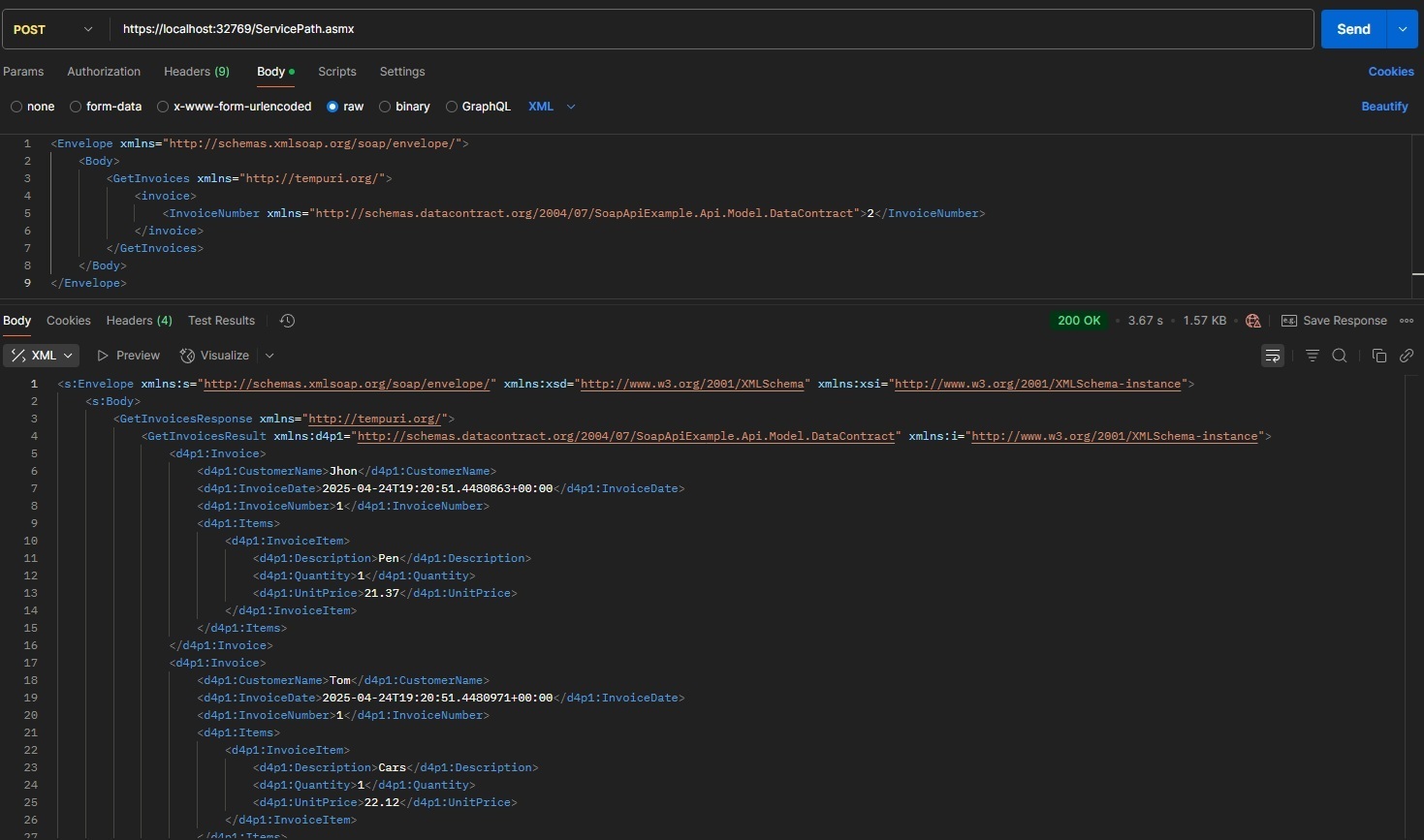The height and width of the screenshot is (840, 1424).
Task: Click the GetInvoicesResponse tag in response
Action: click(284, 419)
